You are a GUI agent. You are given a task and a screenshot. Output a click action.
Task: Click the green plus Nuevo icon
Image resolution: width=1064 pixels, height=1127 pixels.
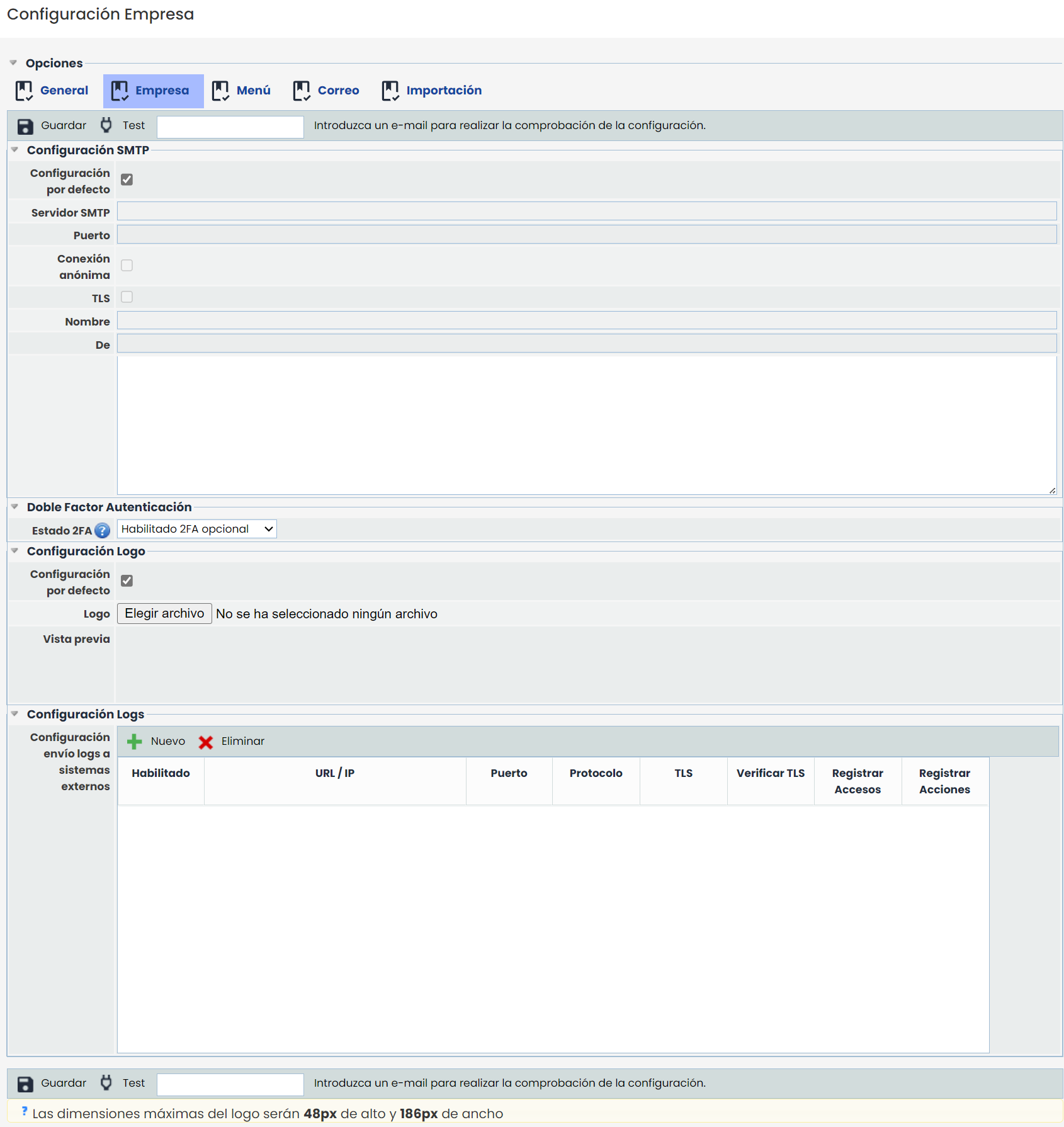[134, 742]
